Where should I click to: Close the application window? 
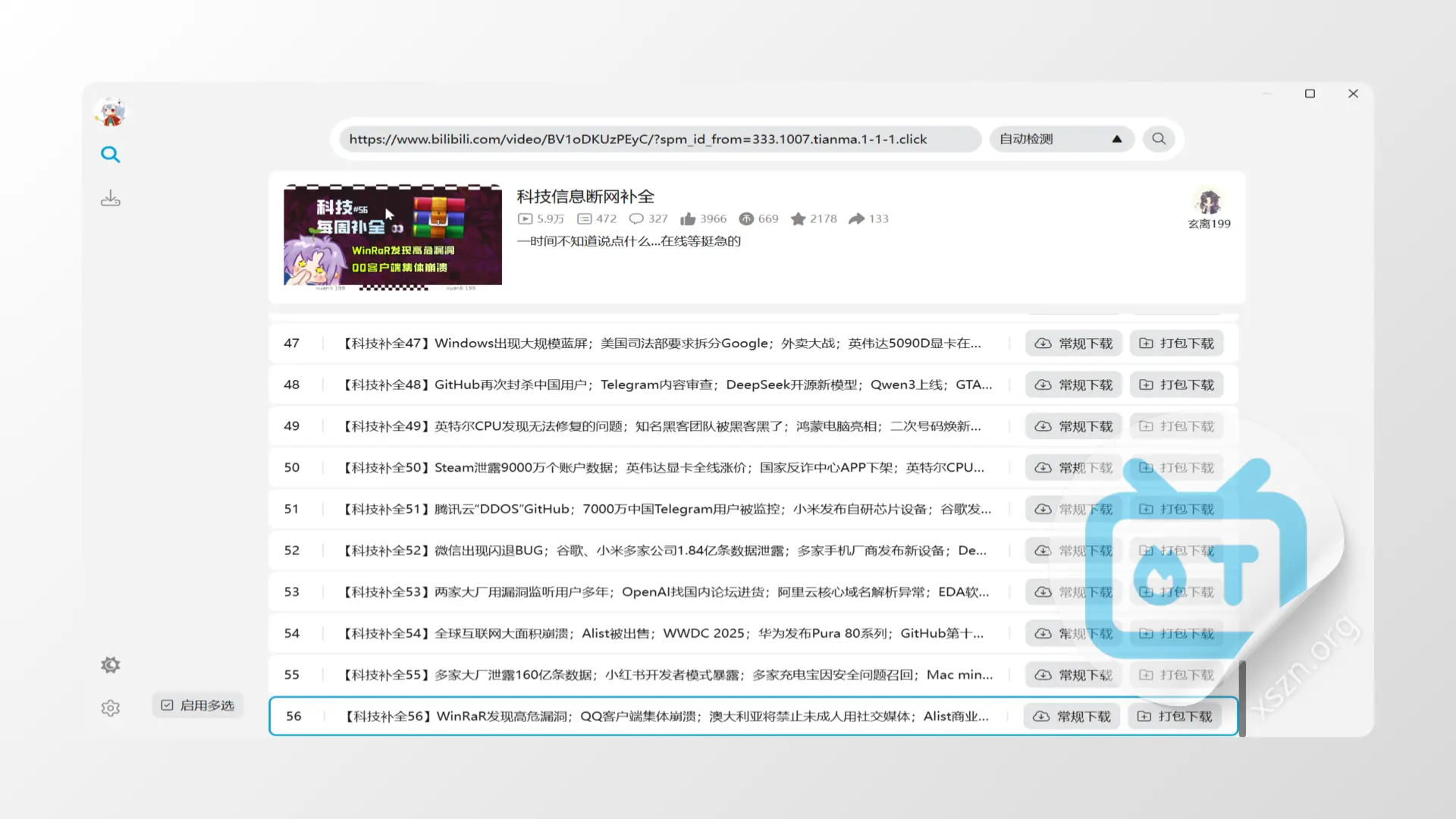1353,94
